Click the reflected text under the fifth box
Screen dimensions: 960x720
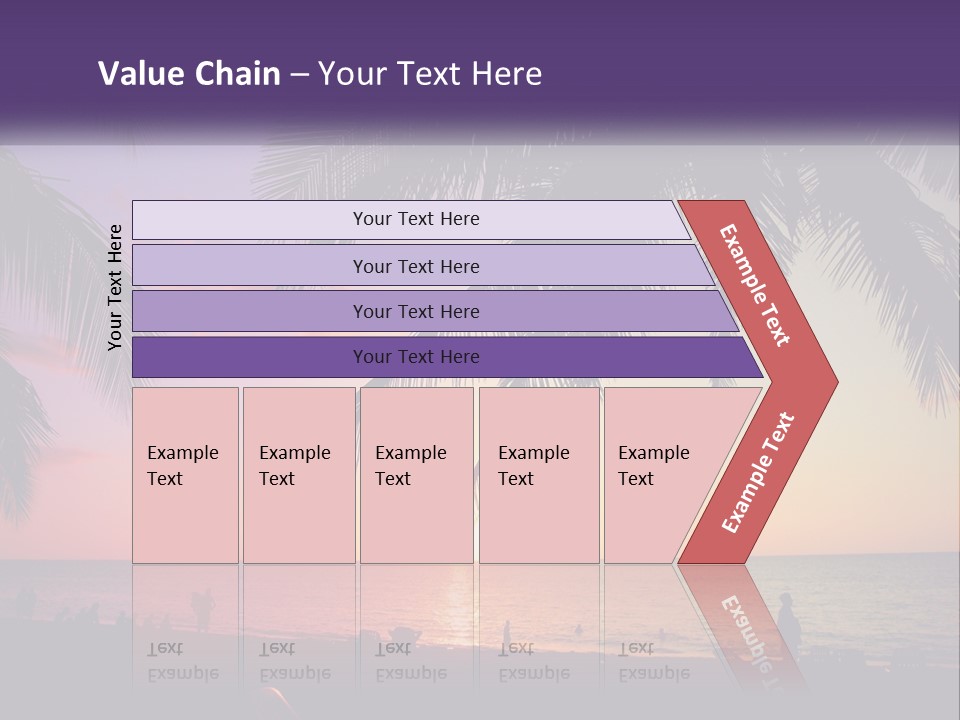[653, 661]
